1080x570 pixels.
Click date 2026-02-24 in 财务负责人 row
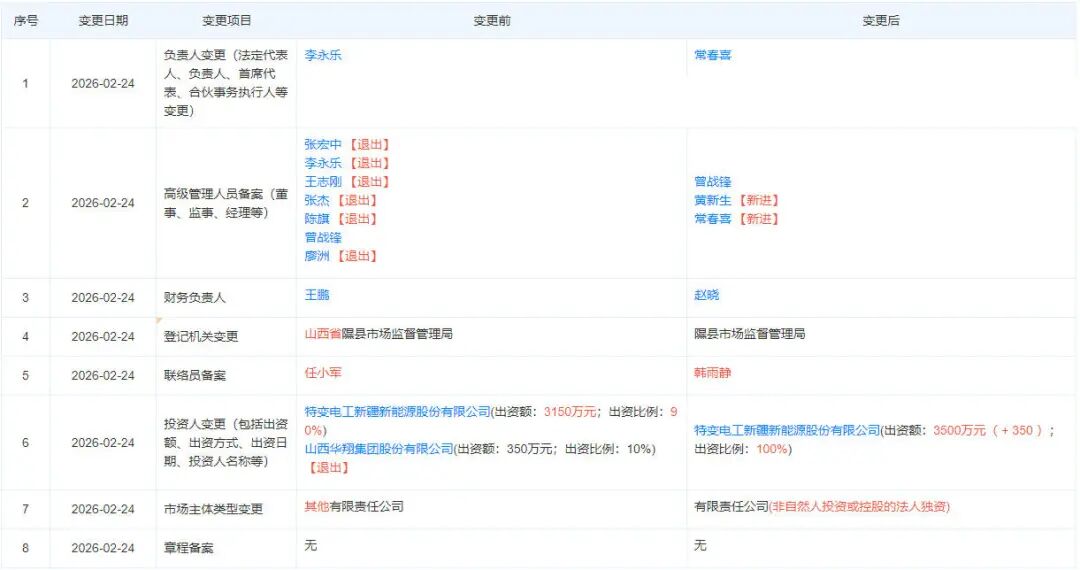coord(103,298)
